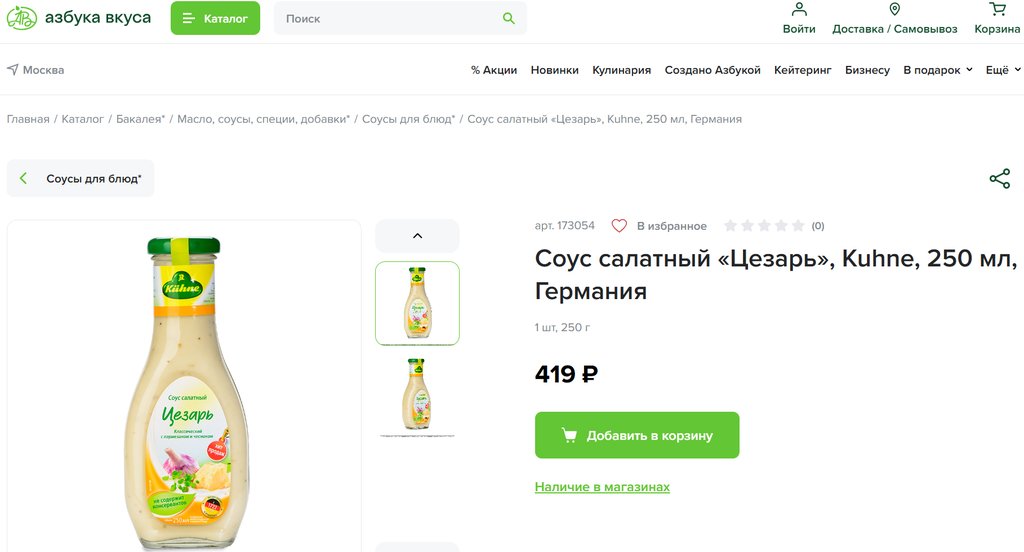This screenshot has height=552, width=1024.
Task: Expand the В подарок dropdown
Action: pos(937,70)
